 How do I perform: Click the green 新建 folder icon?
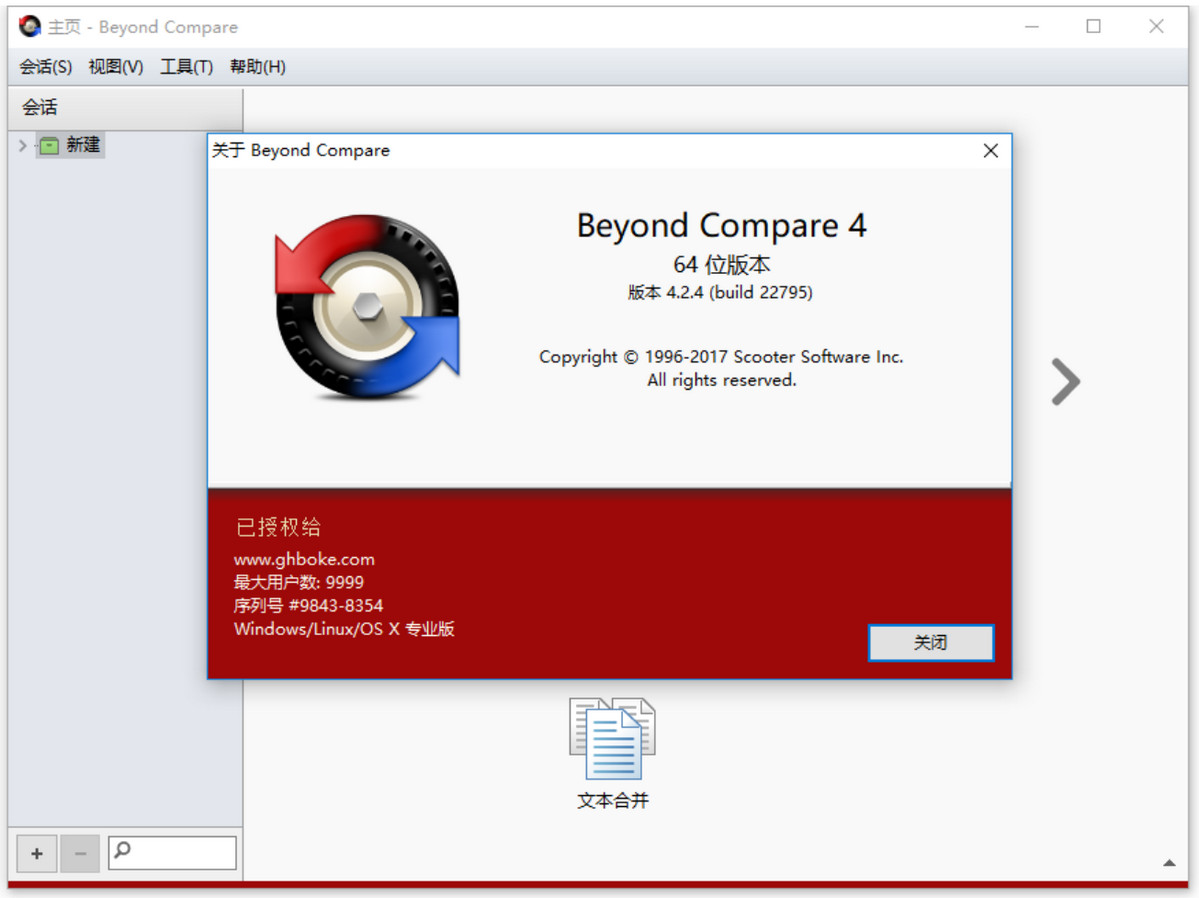49,145
